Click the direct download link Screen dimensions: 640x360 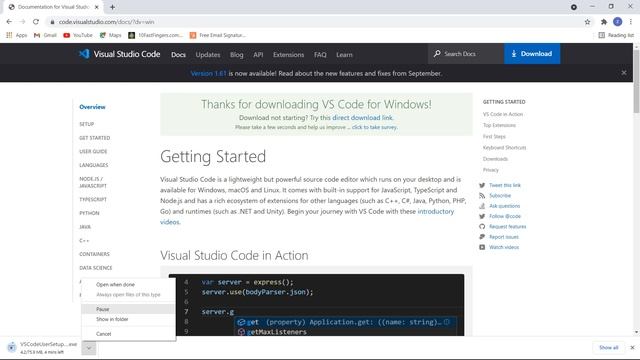pyautogui.click(x=362, y=118)
